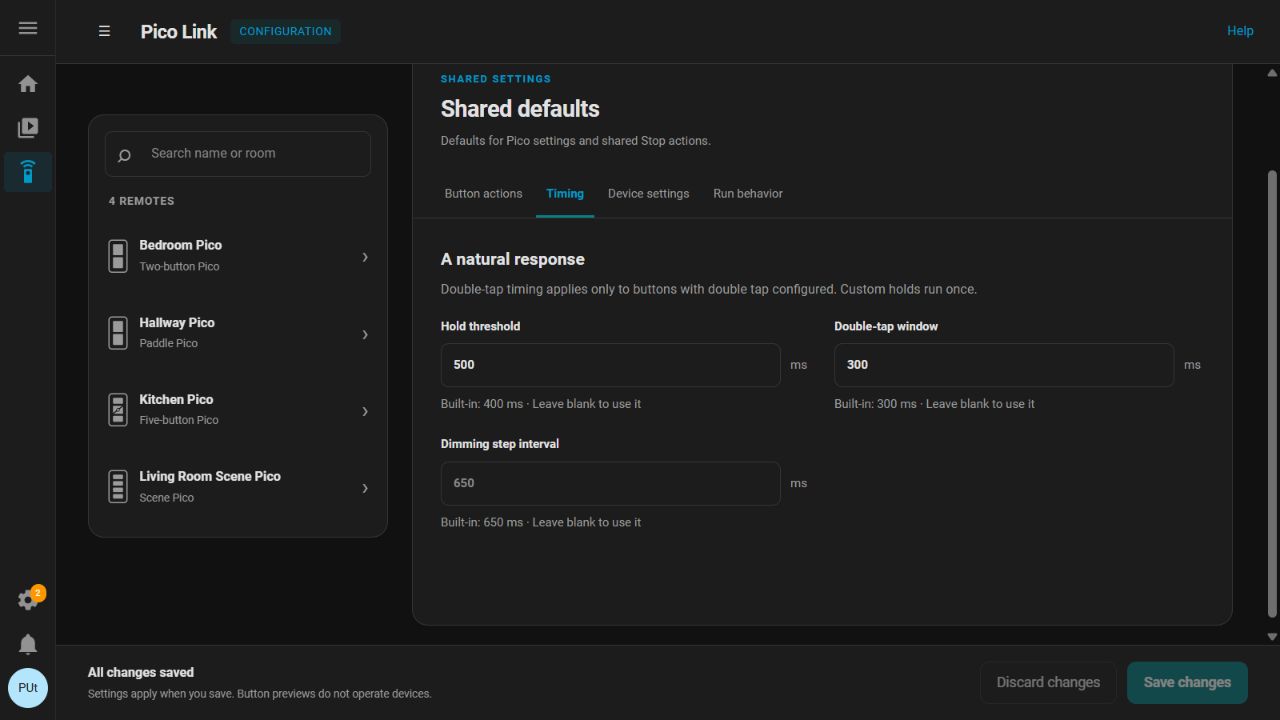Select the Hallway Pico name text
This screenshot has height=720, width=1280.
pyautogui.click(x=177, y=322)
